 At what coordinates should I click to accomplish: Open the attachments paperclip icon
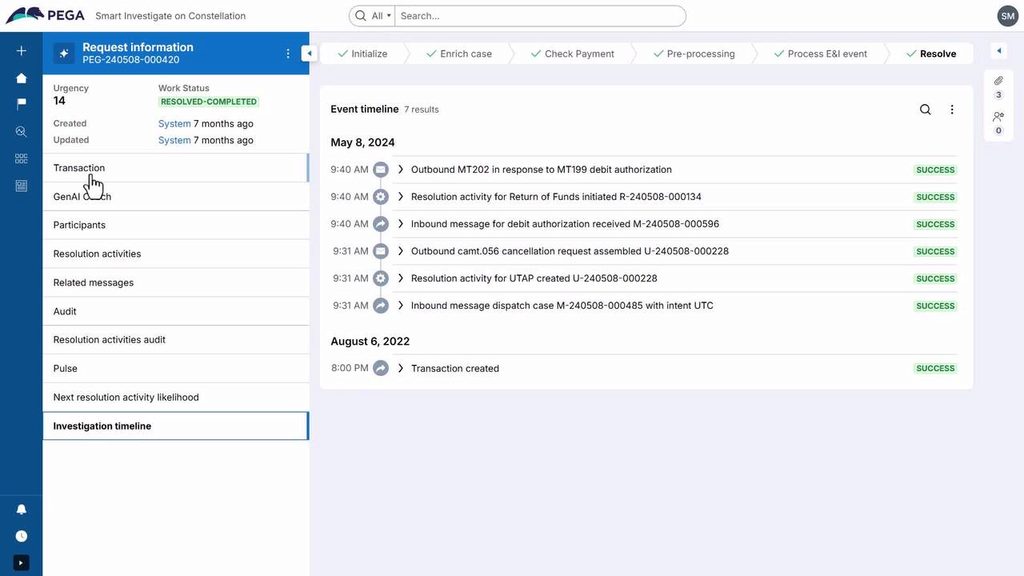tap(998, 81)
